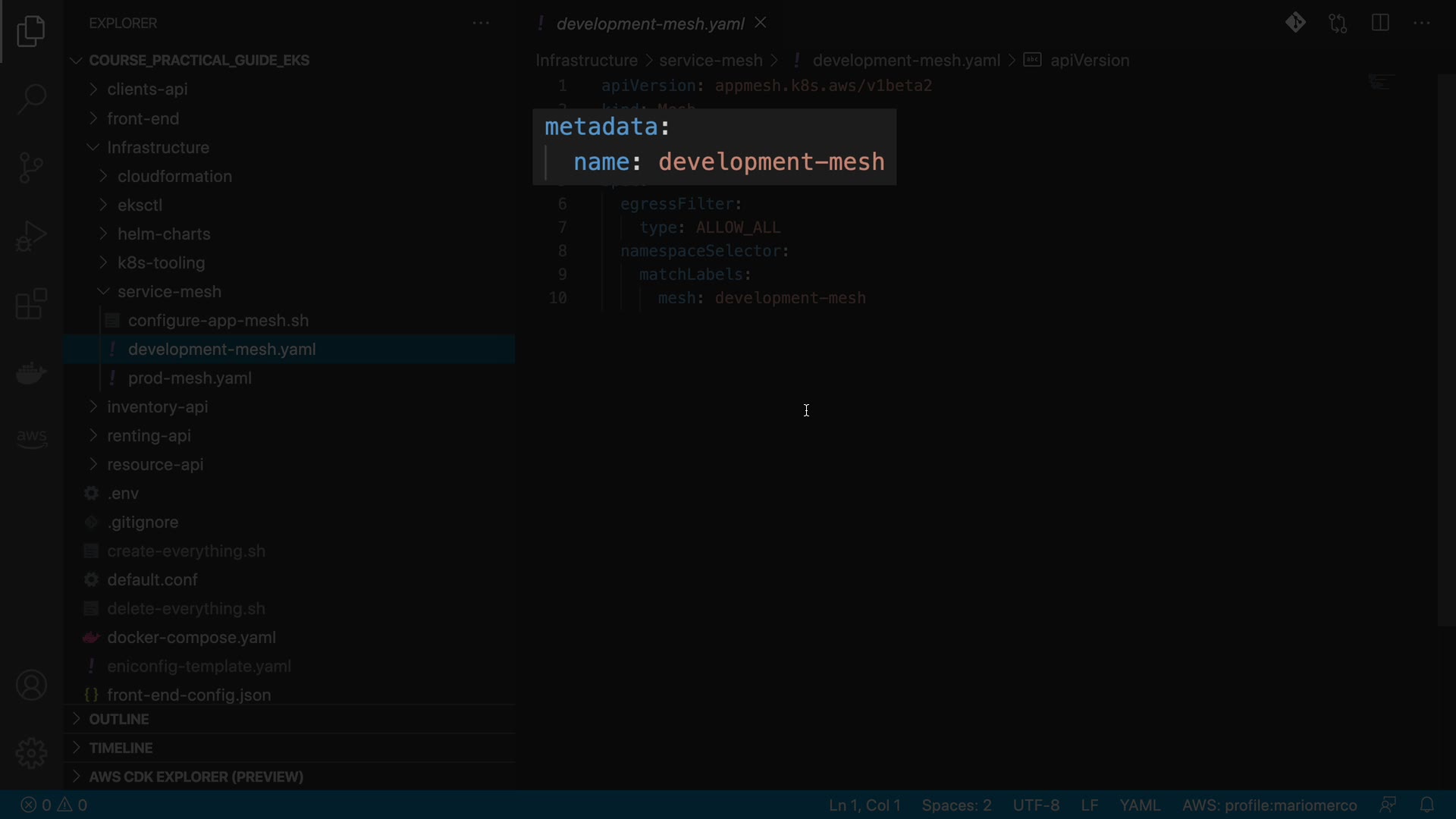The image size is (1456, 819).
Task: Click the notifications bell in status bar
Action: [1426, 805]
